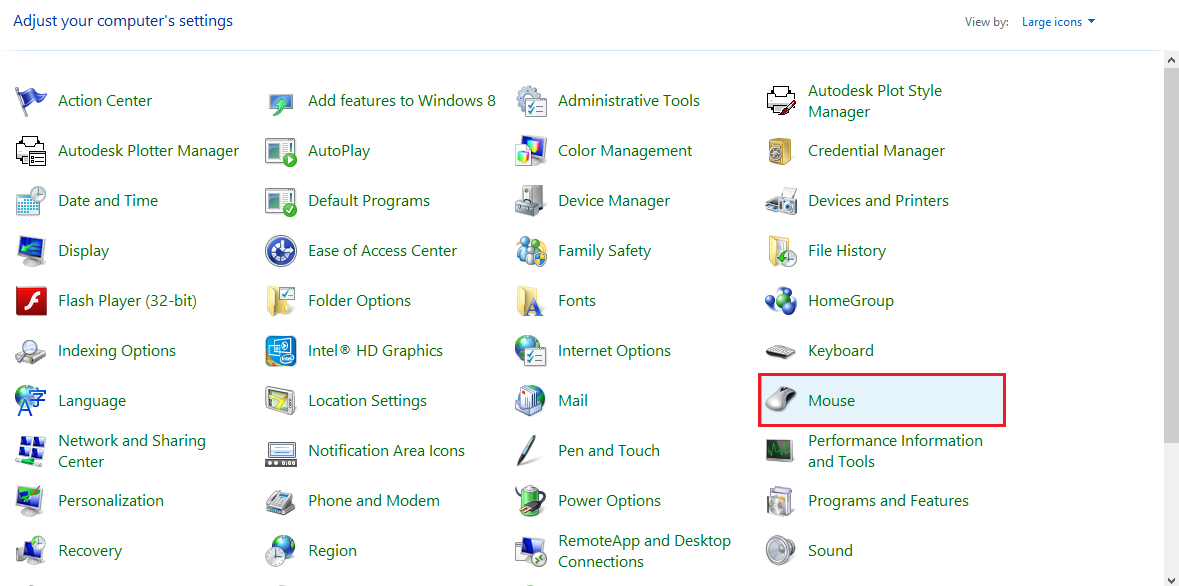Image resolution: width=1179 pixels, height=586 pixels.
Task: Open the Date and Time icon
Action: [31, 201]
